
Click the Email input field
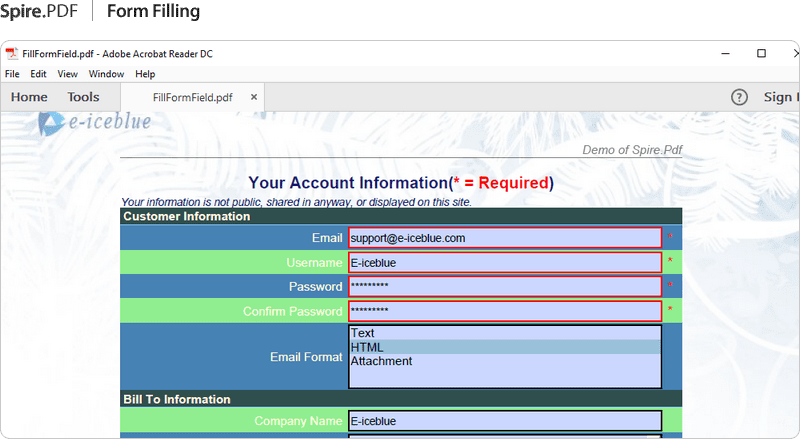[505, 238]
